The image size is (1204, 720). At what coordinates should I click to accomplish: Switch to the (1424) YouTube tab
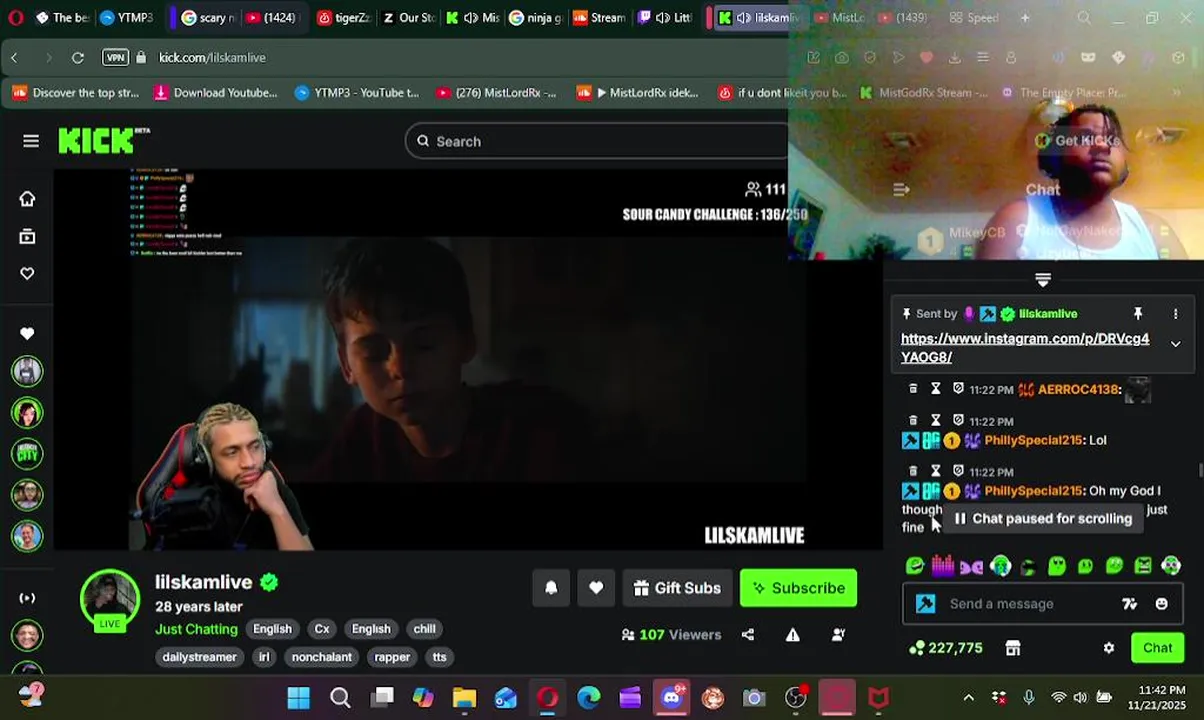271,18
